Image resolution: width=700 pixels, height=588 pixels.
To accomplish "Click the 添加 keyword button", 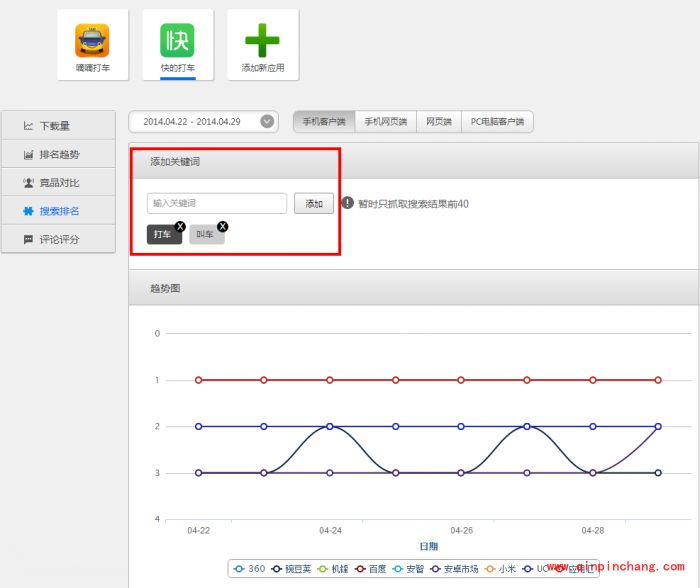I will [x=314, y=204].
